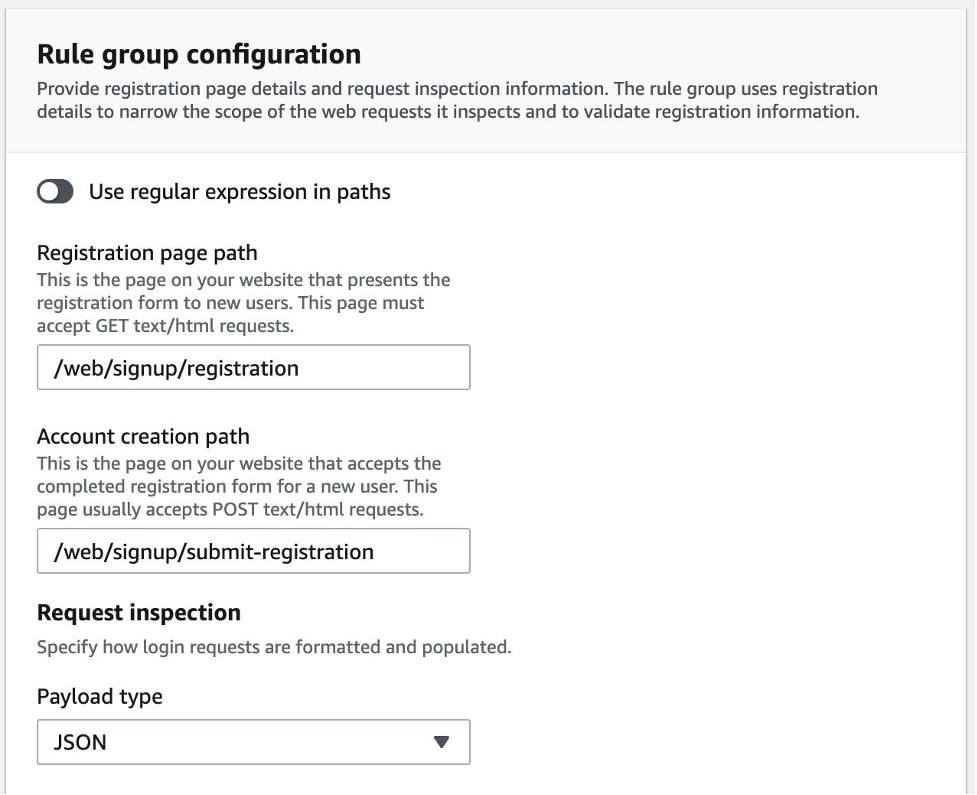Select the JSON value in Payload type
The image size is (977, 795).
(80, 743)
